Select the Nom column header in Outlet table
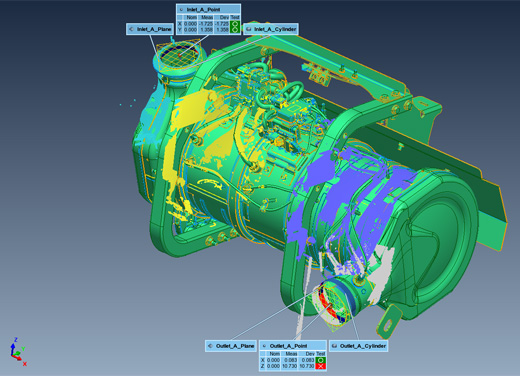The width and height of the screenshot is (520, 376). (274, 354)
